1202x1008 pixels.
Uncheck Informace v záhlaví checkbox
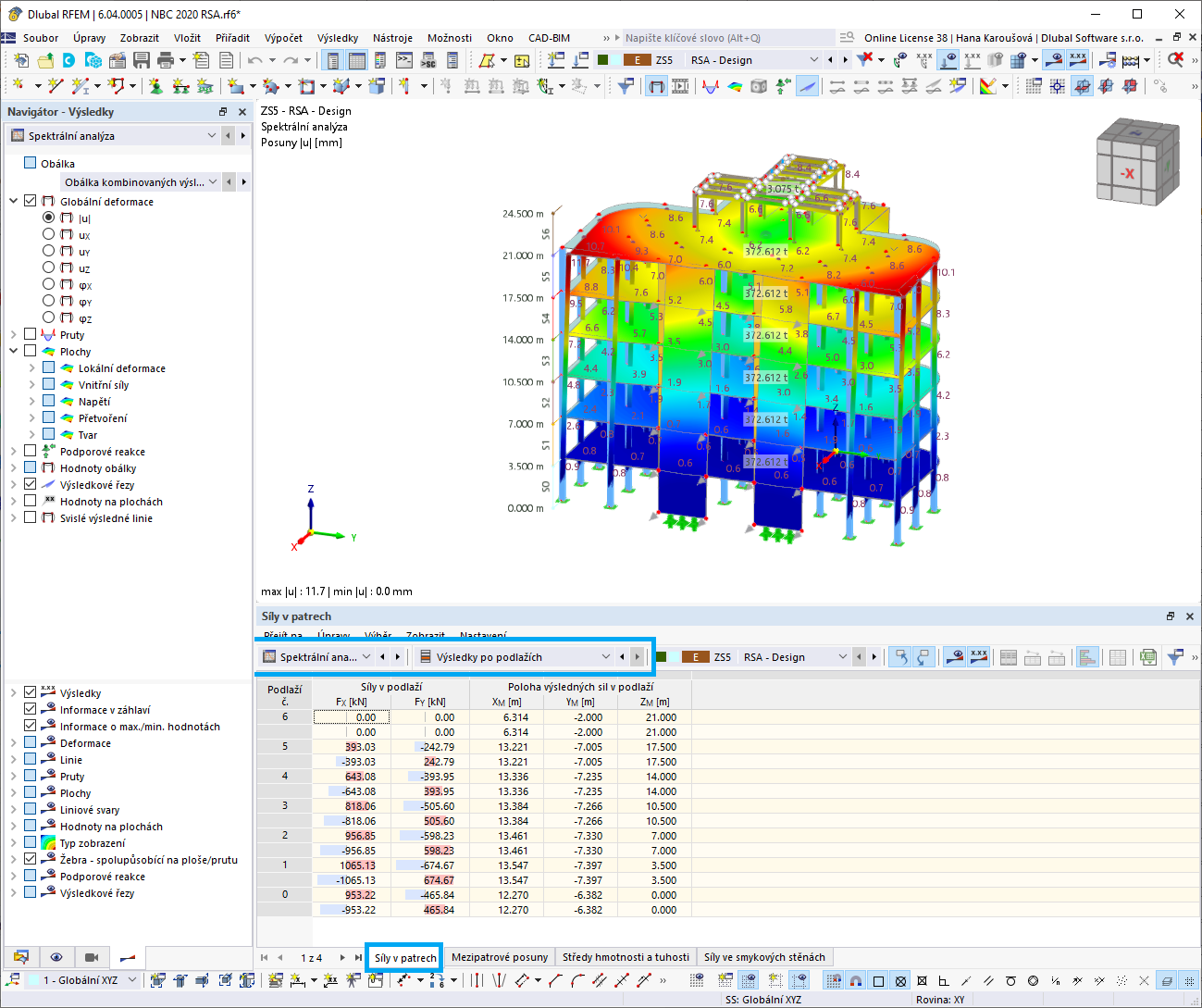click(31, 709)
